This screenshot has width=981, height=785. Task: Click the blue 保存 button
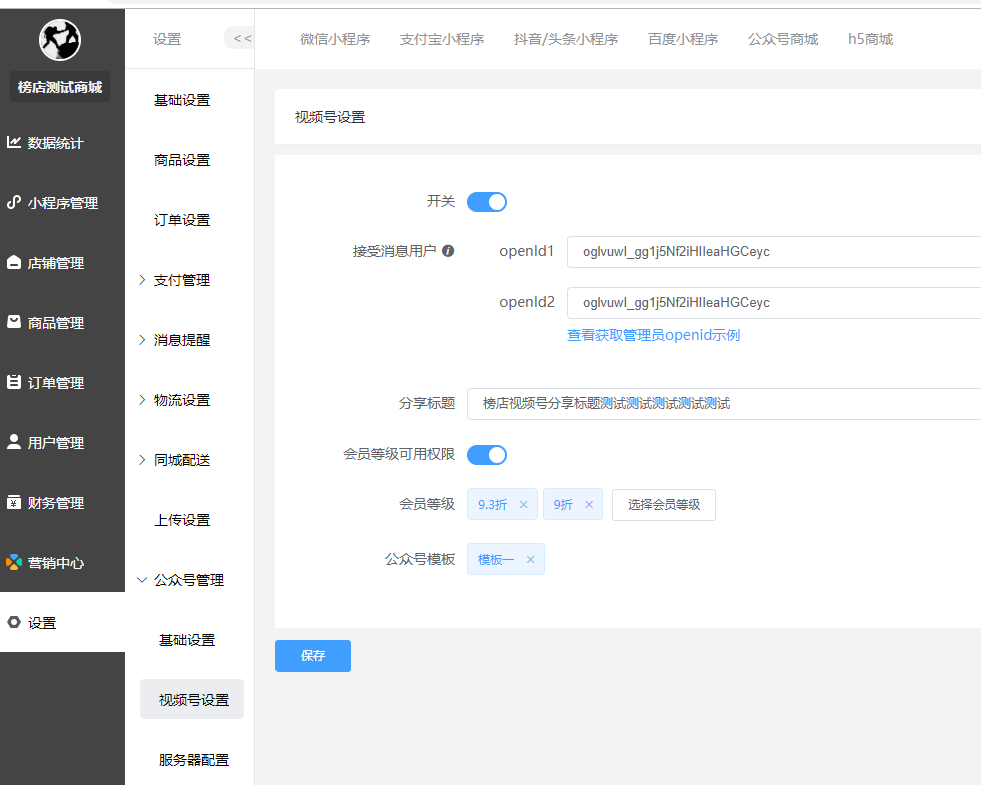click(313, 656)
